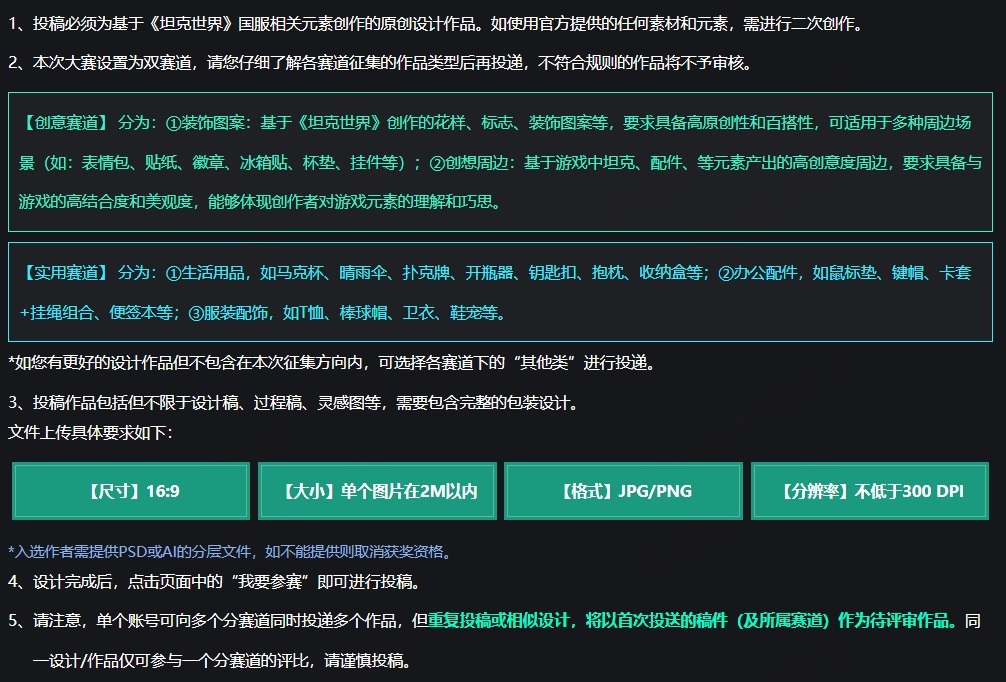Click rule 3 about 包装设计 requirements
Screen dimensions: 1006x682
(293, 403)
